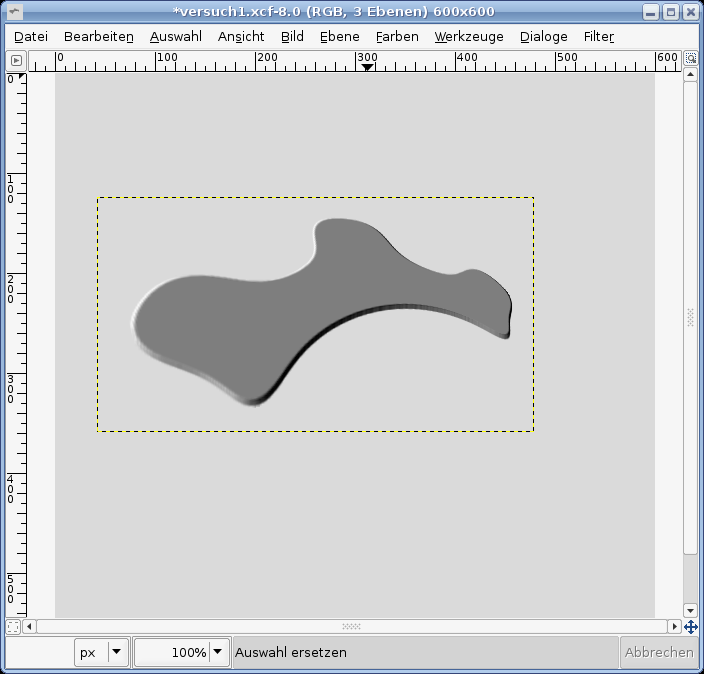Click horizontal scrollbar left arrow
This screenshot has height=674, width=704.
(29, 626)
